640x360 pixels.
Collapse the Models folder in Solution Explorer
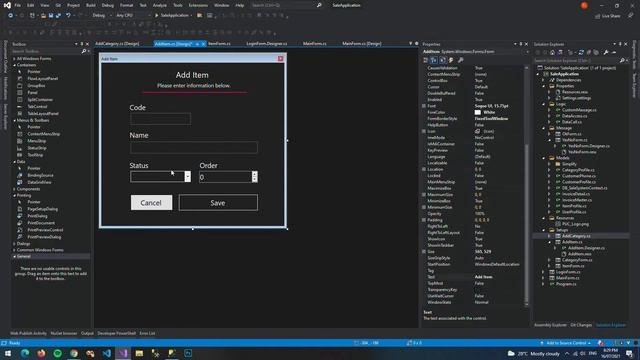(543, 158)
